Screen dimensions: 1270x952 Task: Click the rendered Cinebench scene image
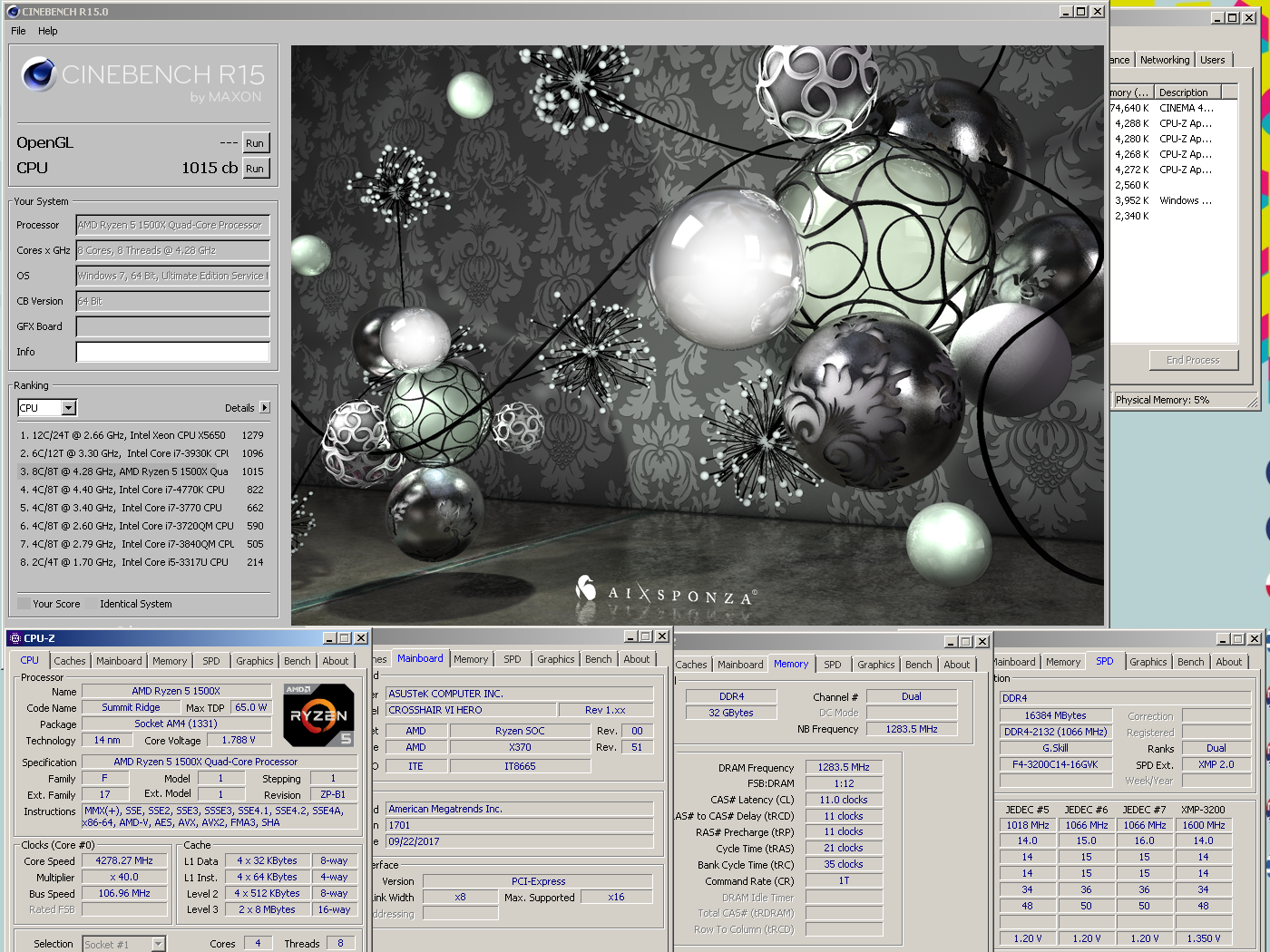click(697, 335)
